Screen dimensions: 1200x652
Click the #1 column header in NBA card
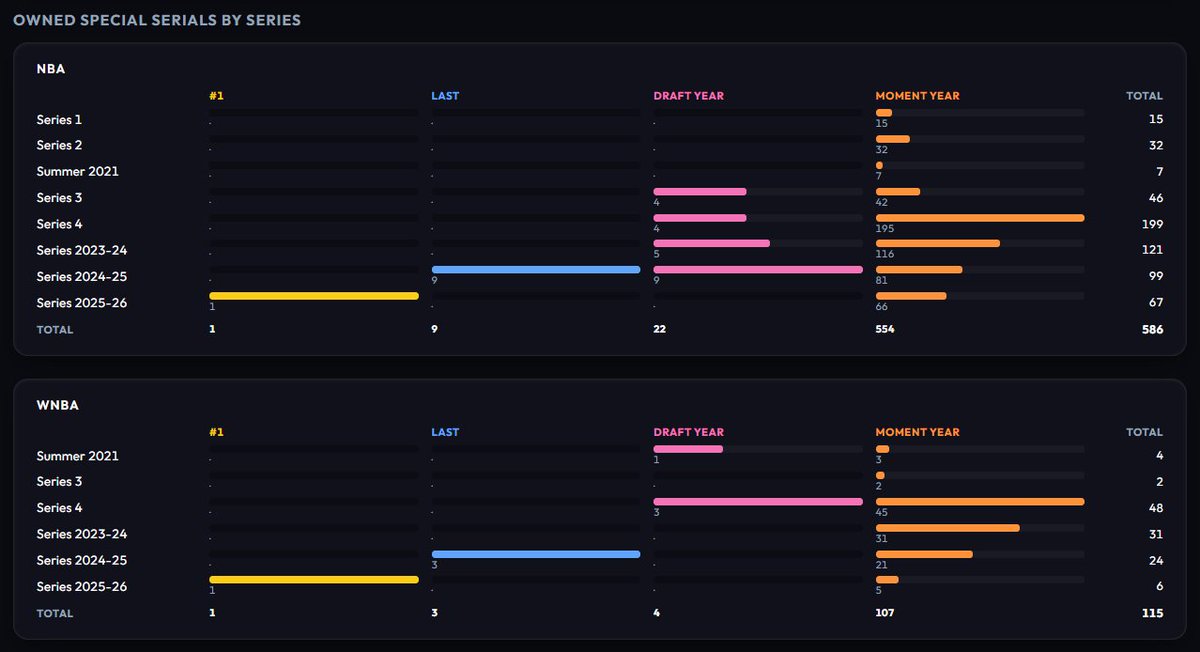216,96
